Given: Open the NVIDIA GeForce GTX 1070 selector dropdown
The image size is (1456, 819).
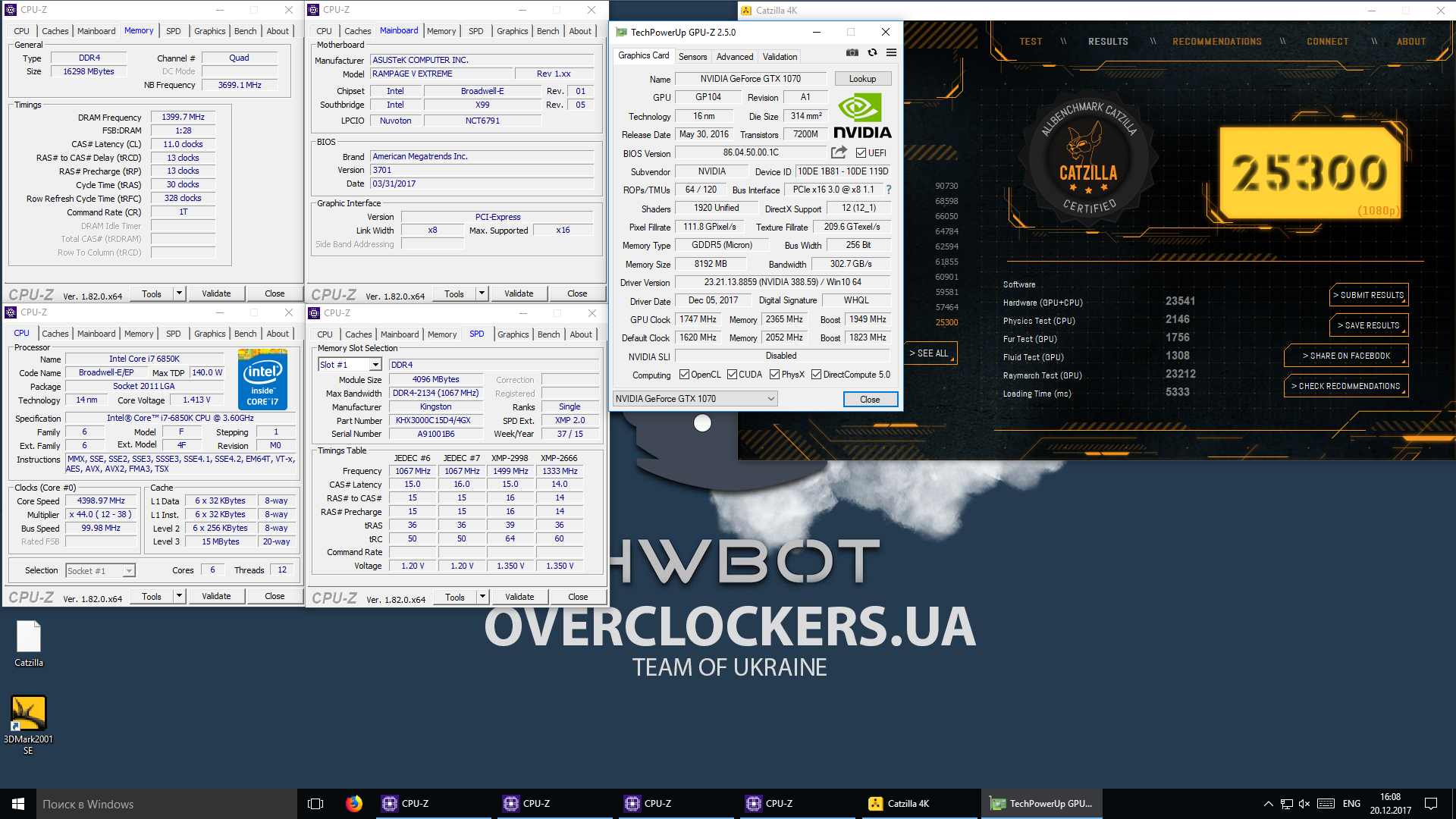Looking at the screenshot, I should coord(695,399).
